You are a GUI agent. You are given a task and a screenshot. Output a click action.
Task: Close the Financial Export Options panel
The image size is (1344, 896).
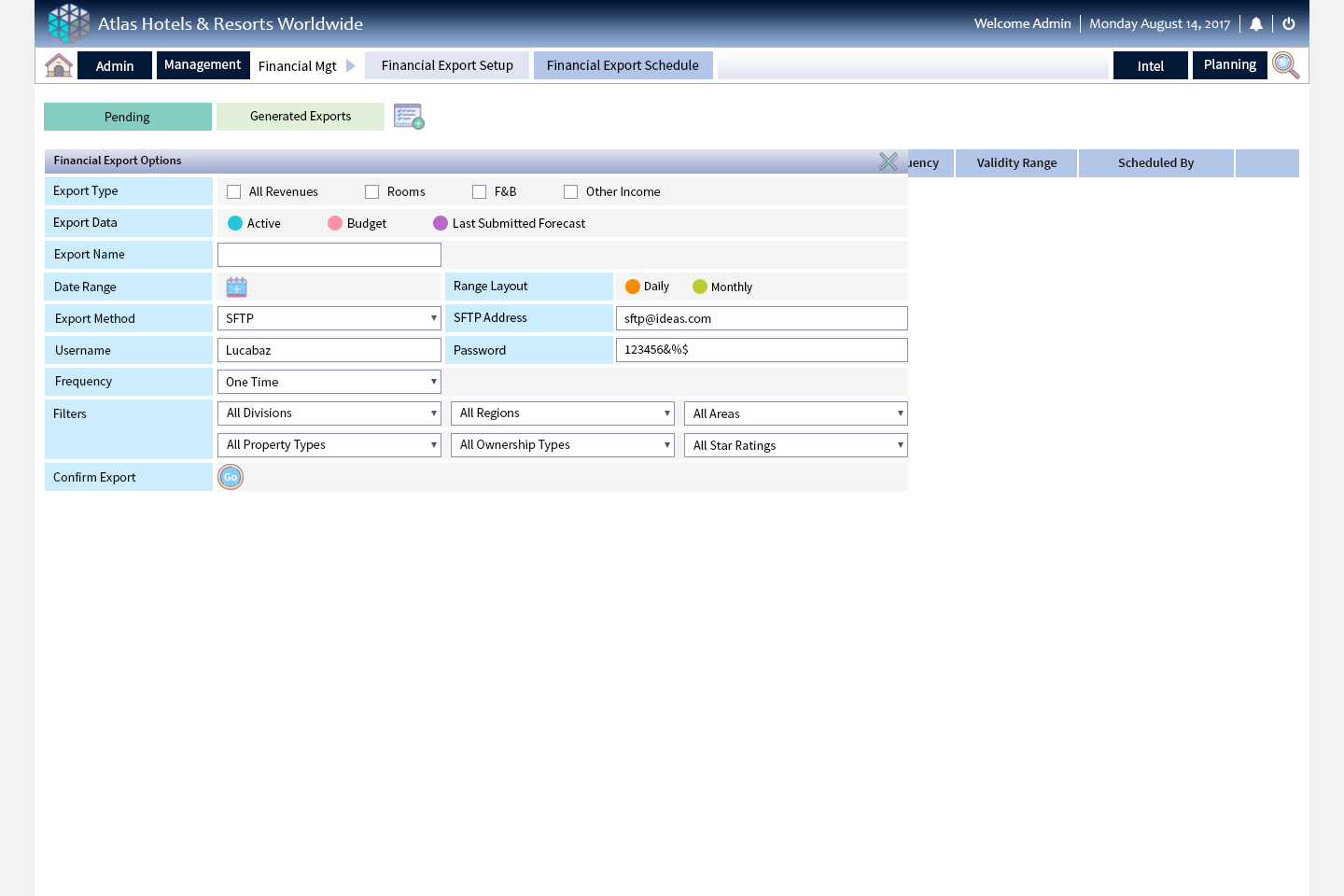(x=889, y=161)
